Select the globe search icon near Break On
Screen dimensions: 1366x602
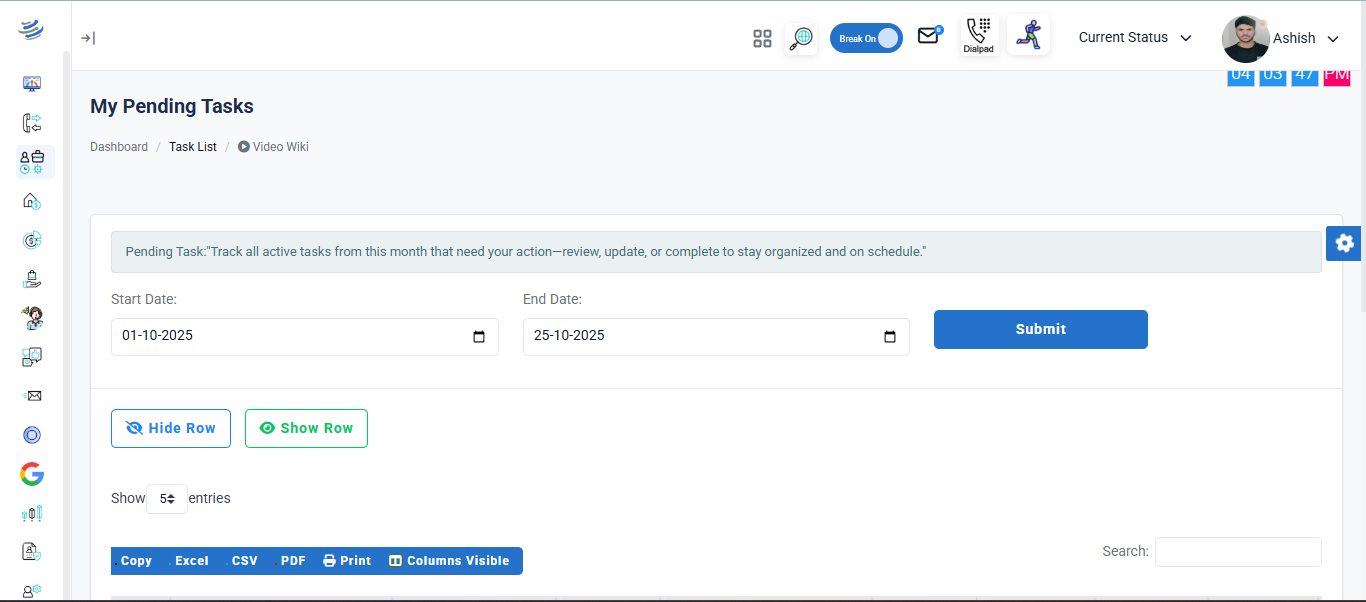point(800,38)
